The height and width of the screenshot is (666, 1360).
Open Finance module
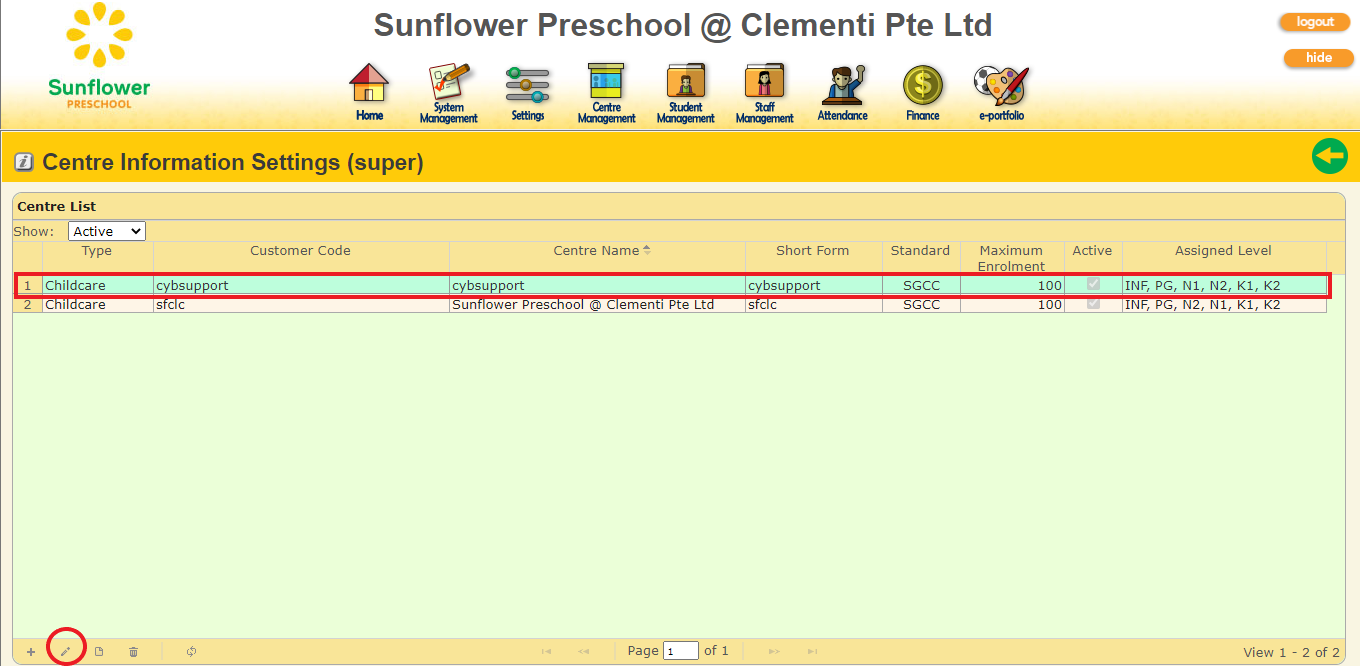click(922, 92)
